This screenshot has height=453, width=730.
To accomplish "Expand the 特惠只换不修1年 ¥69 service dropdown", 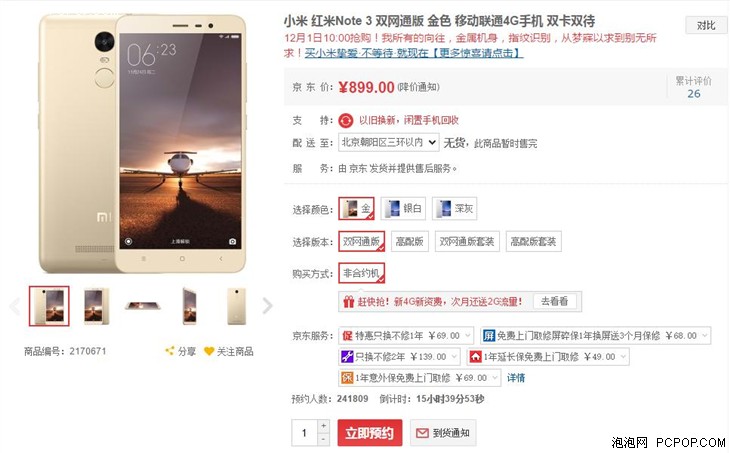I will click(406, 335).
